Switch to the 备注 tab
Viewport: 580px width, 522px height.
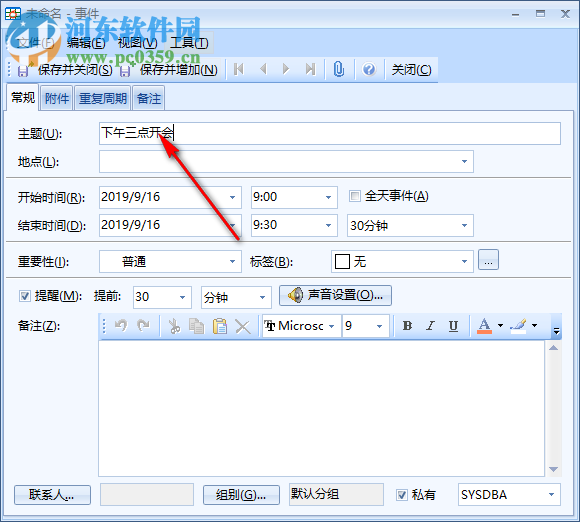pyautogui.click(x=149, y=98)
